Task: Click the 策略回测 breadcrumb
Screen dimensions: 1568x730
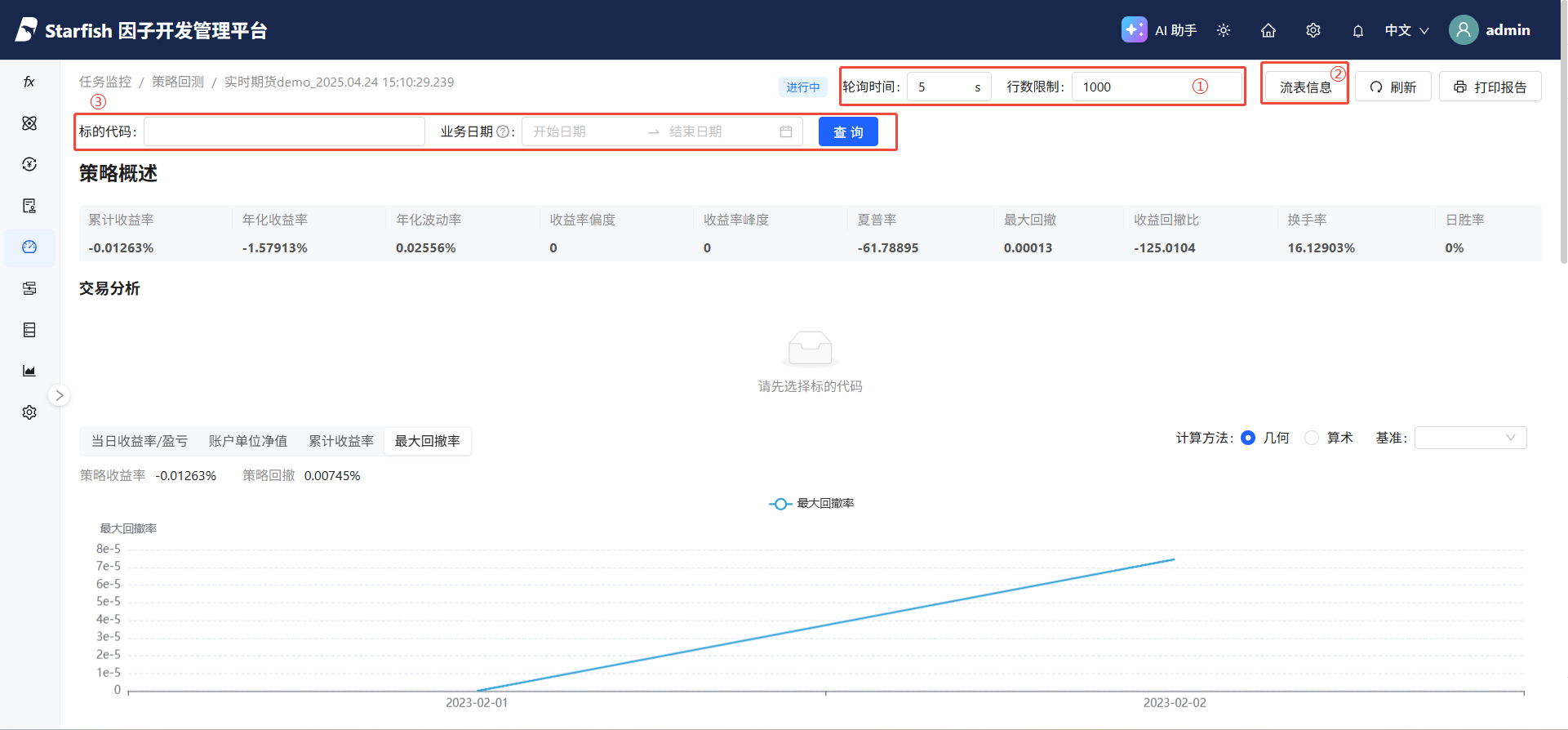Action: [178, 82]
